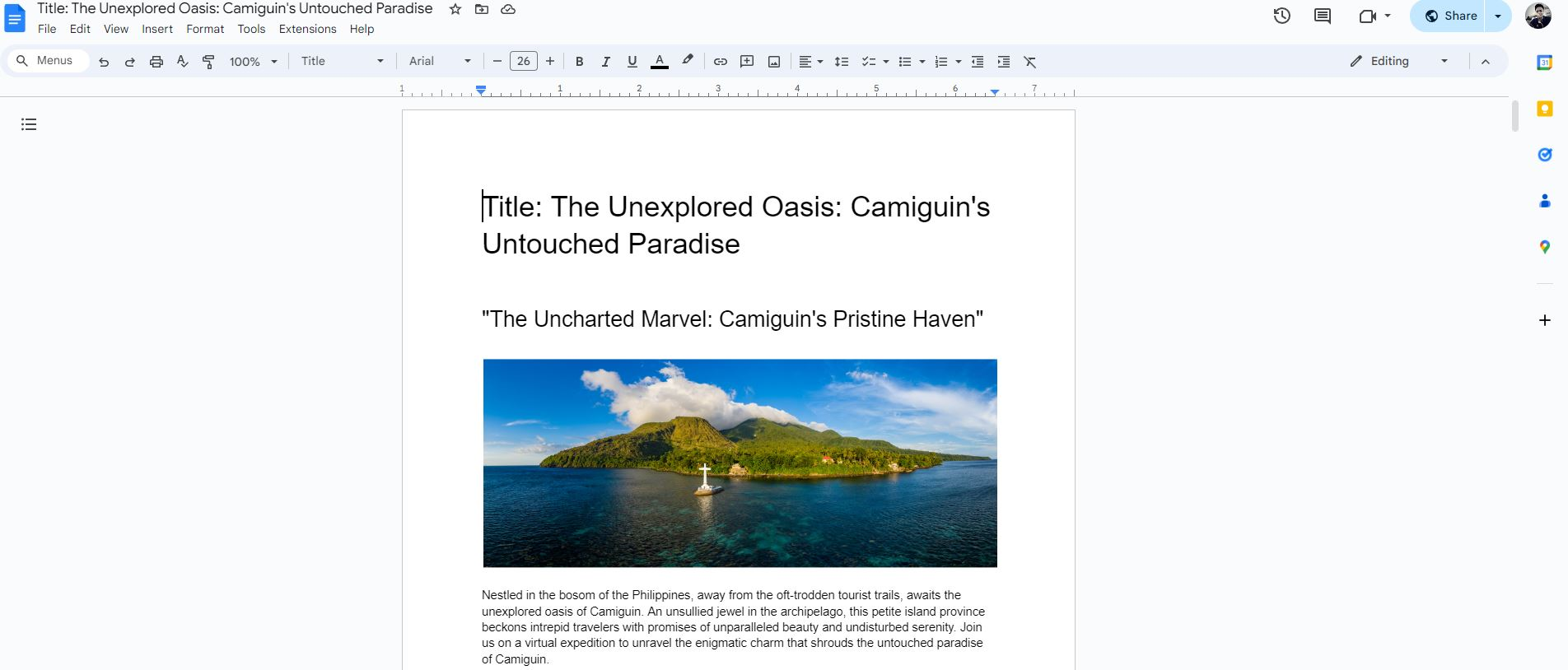Image resolution: width=1568 pixels, height=670 pixels.
Task: Open the Insert menu
Action: [157, 29]
